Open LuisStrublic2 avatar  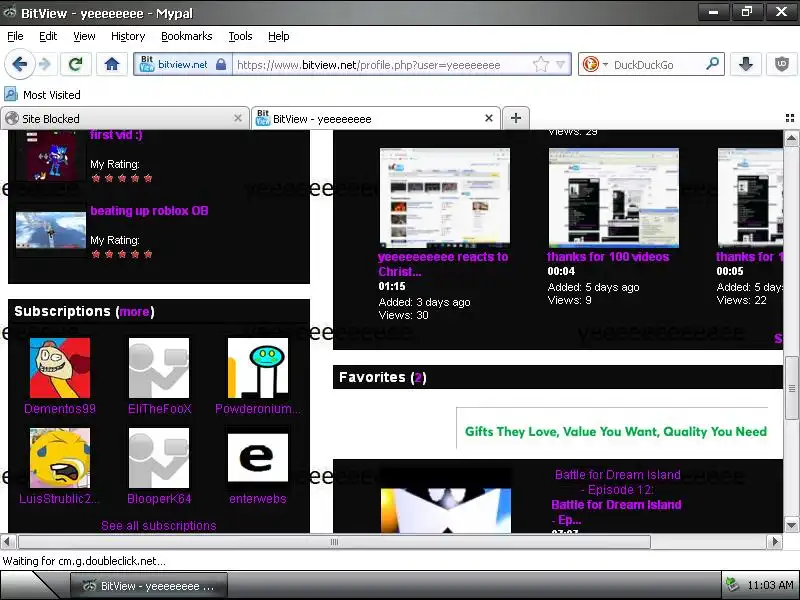coord(60,458)
